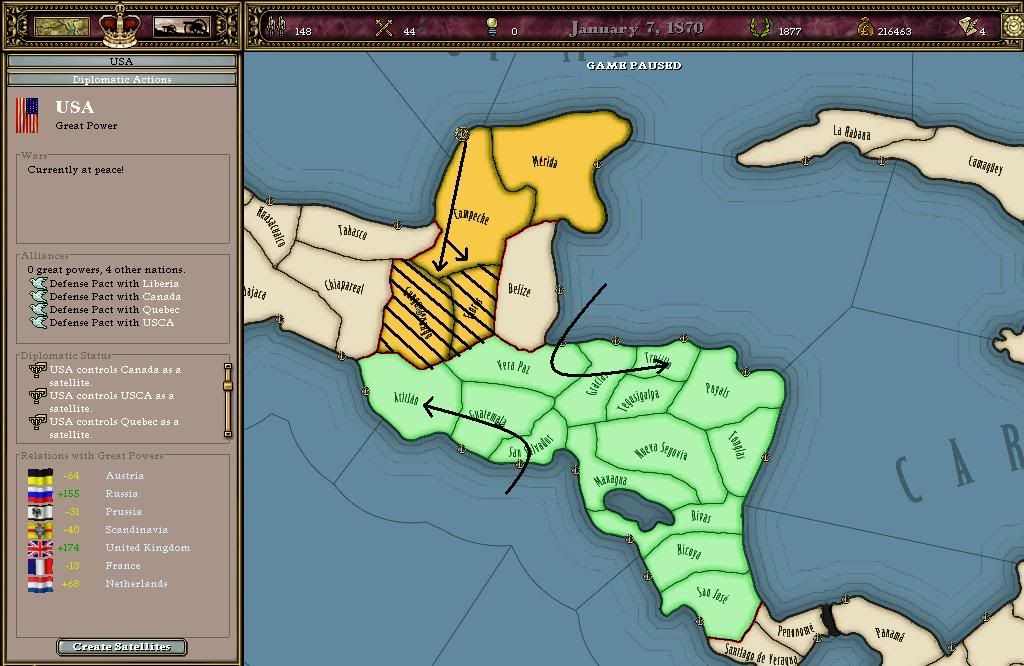The width and height of the screenshot is (1024, 666).
Task: Click the anchor port icon near La Habana
Action: pyautogui.click(x=805, y=160)
